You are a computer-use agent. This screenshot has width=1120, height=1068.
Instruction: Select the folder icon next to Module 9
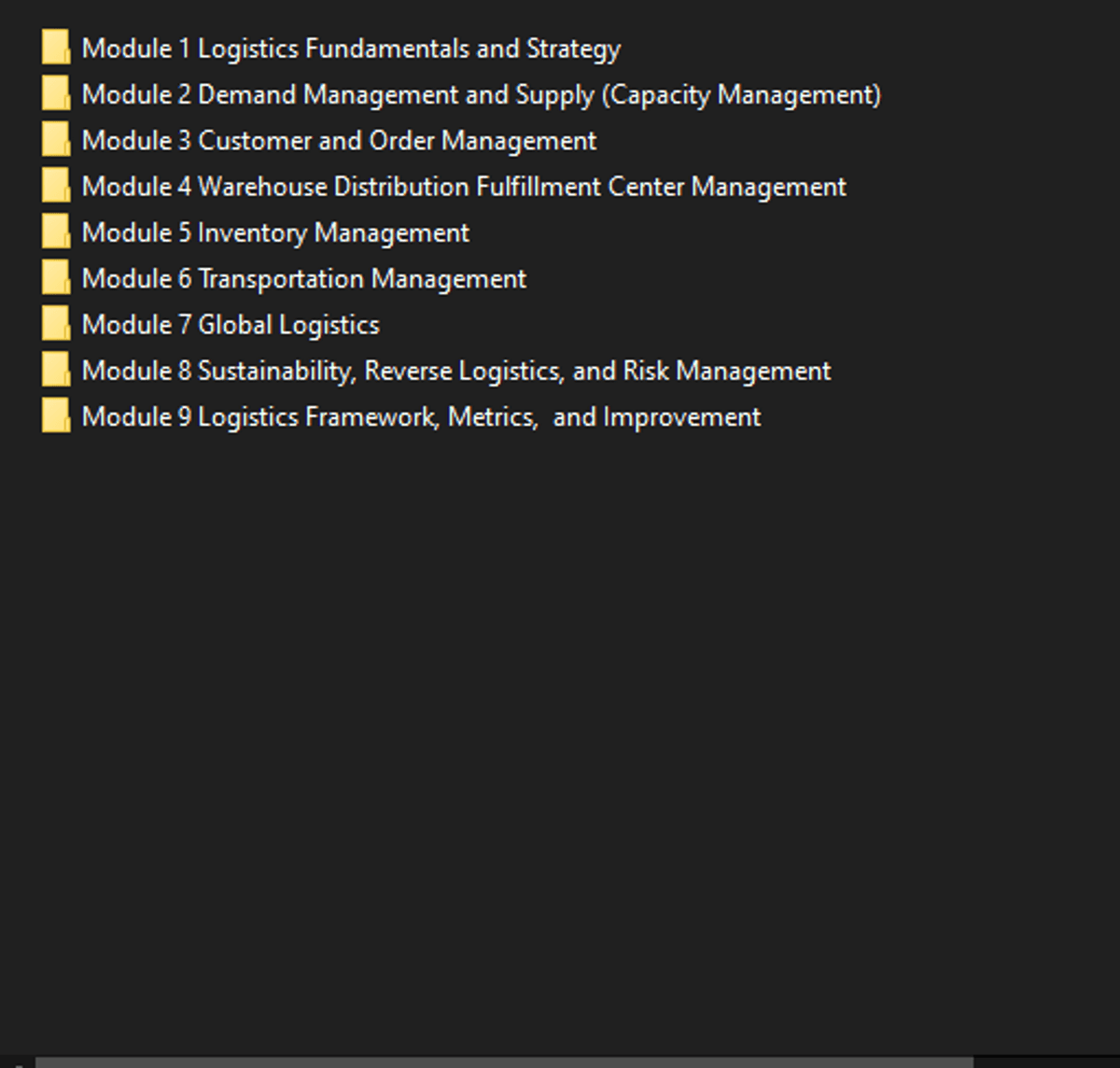56,416
